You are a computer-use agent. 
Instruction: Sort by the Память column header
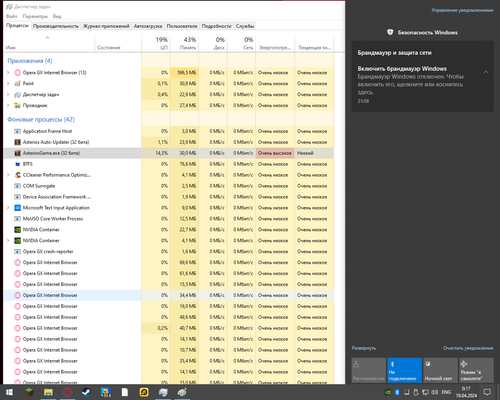click(184, 43)
